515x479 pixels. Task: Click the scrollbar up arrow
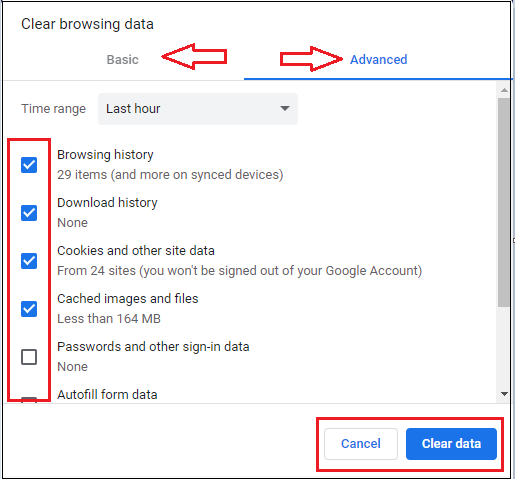pyautogui.click(x=504, y=90)
